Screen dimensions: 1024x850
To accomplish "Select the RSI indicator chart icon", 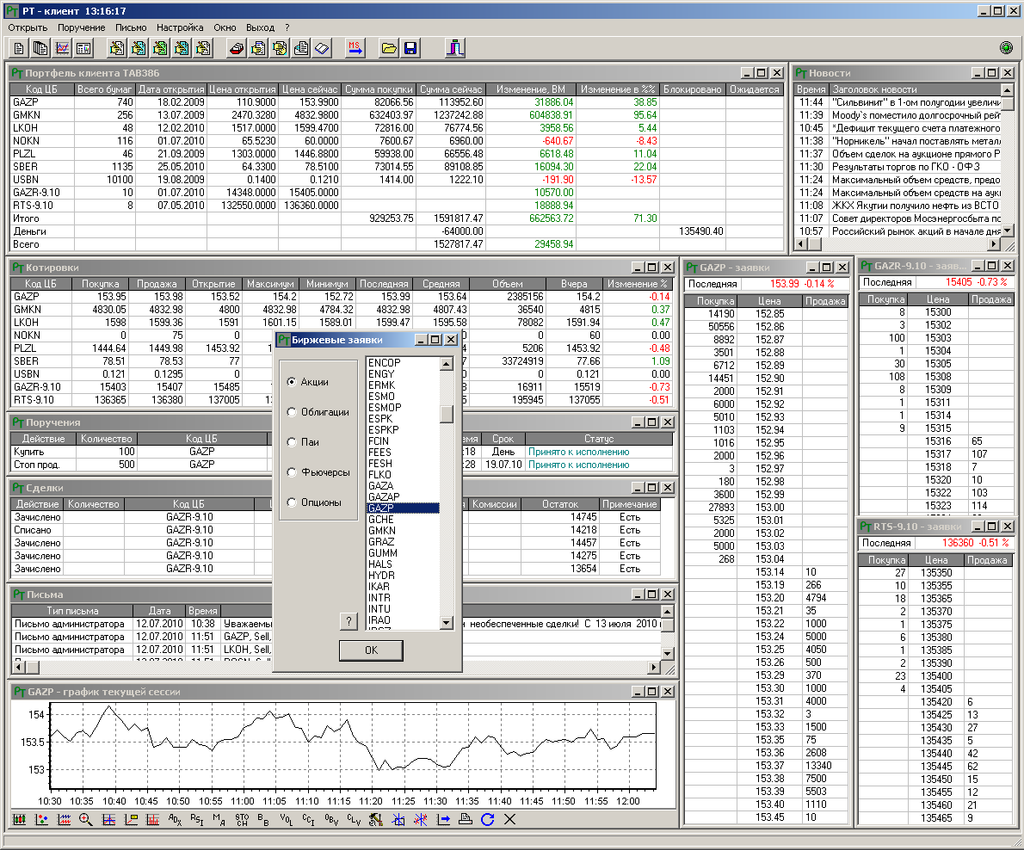I will 197,819.
